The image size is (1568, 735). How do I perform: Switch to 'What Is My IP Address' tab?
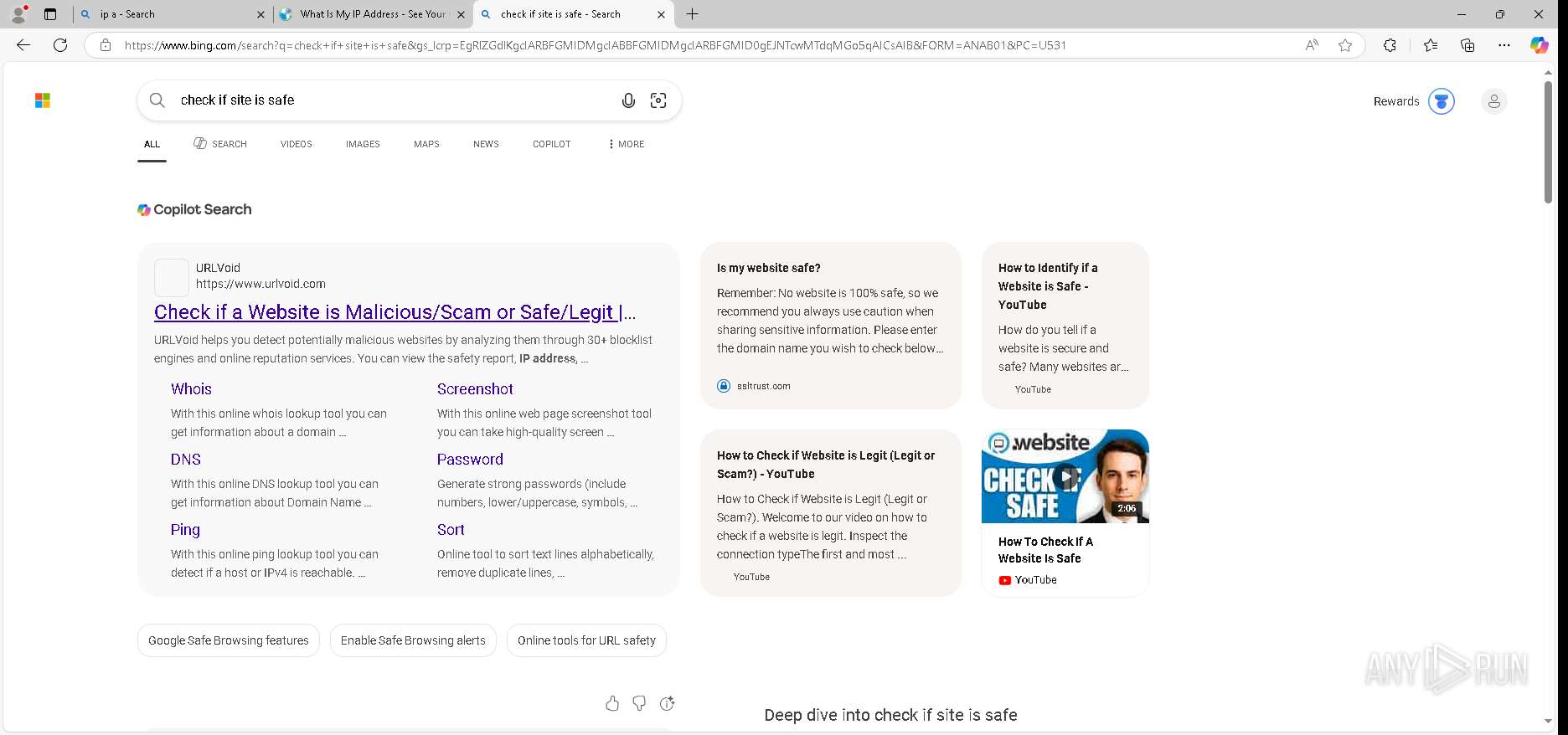tap(373, 14)
